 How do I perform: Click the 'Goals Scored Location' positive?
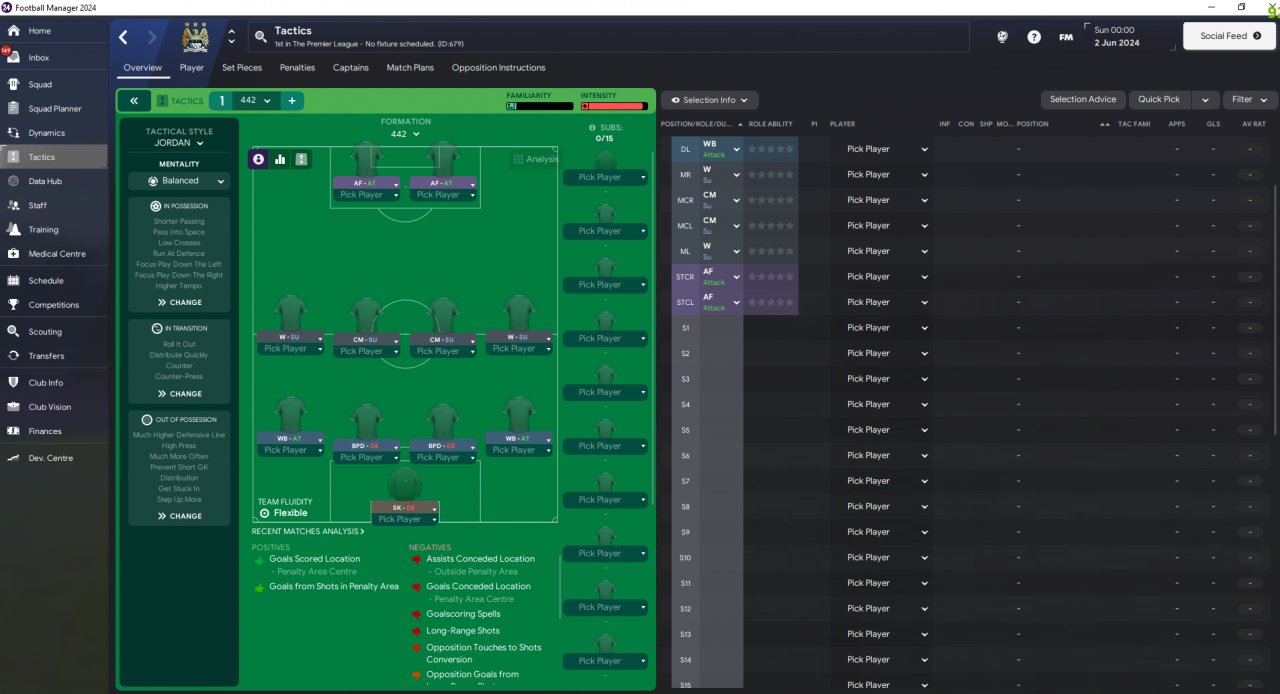(315, 559)
